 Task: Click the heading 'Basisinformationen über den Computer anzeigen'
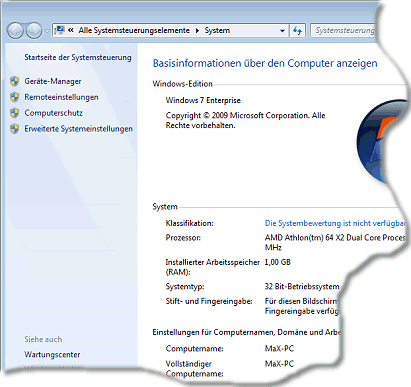[265, 63]
